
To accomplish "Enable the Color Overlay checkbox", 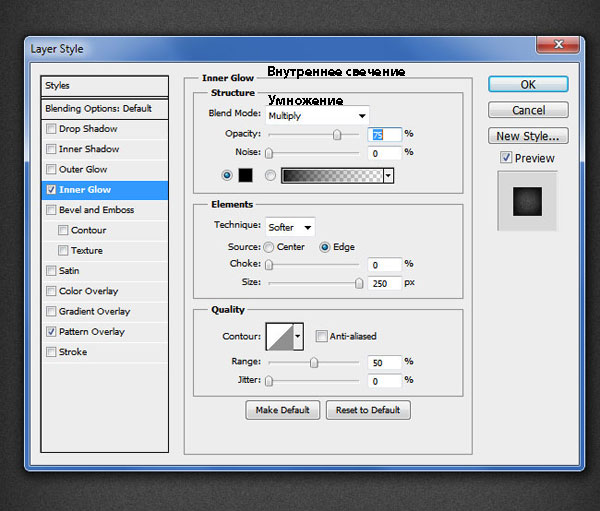I will click(x=51, y=291).
